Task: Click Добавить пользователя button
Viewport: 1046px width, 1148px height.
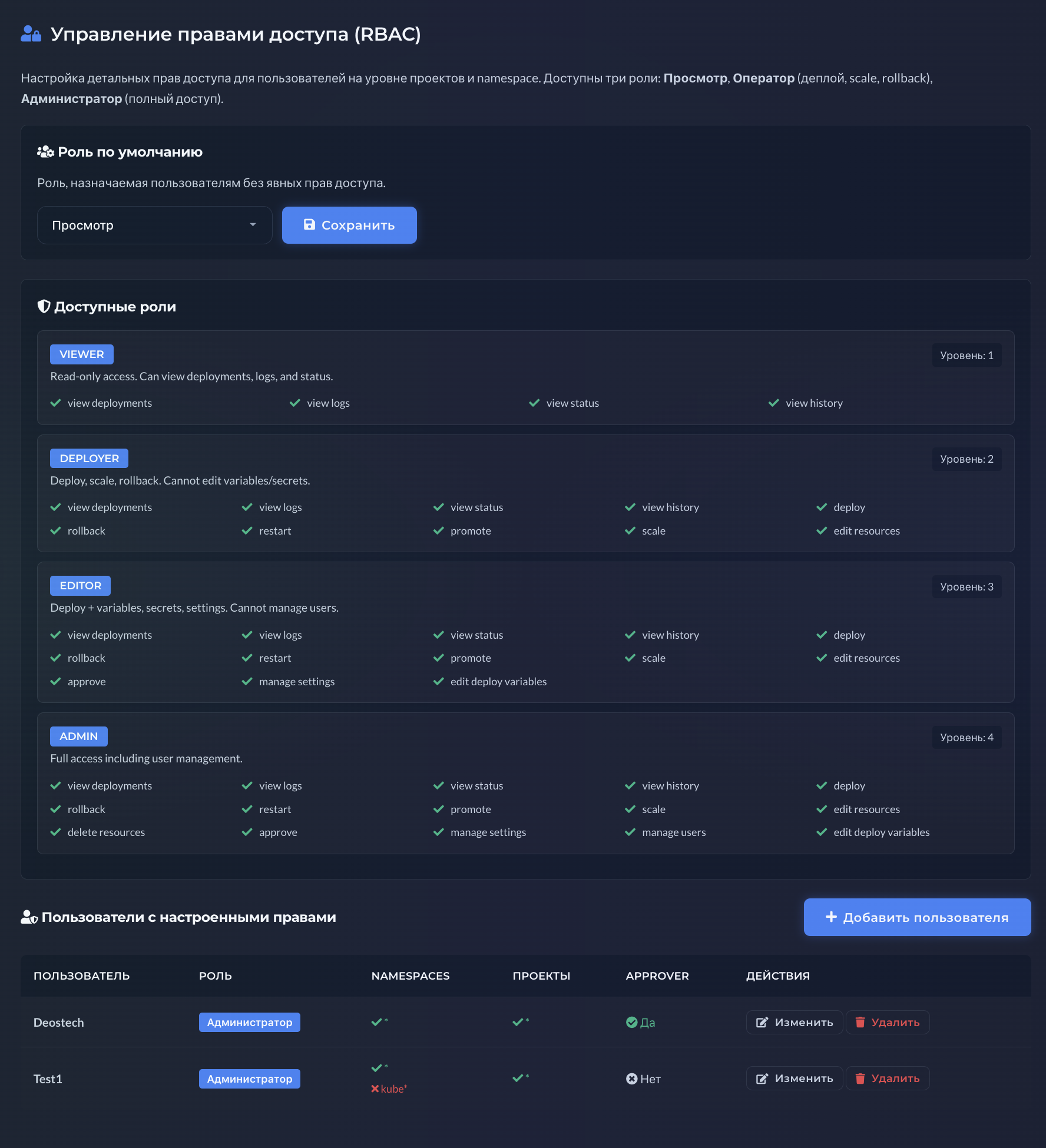Action: point(917,917)
